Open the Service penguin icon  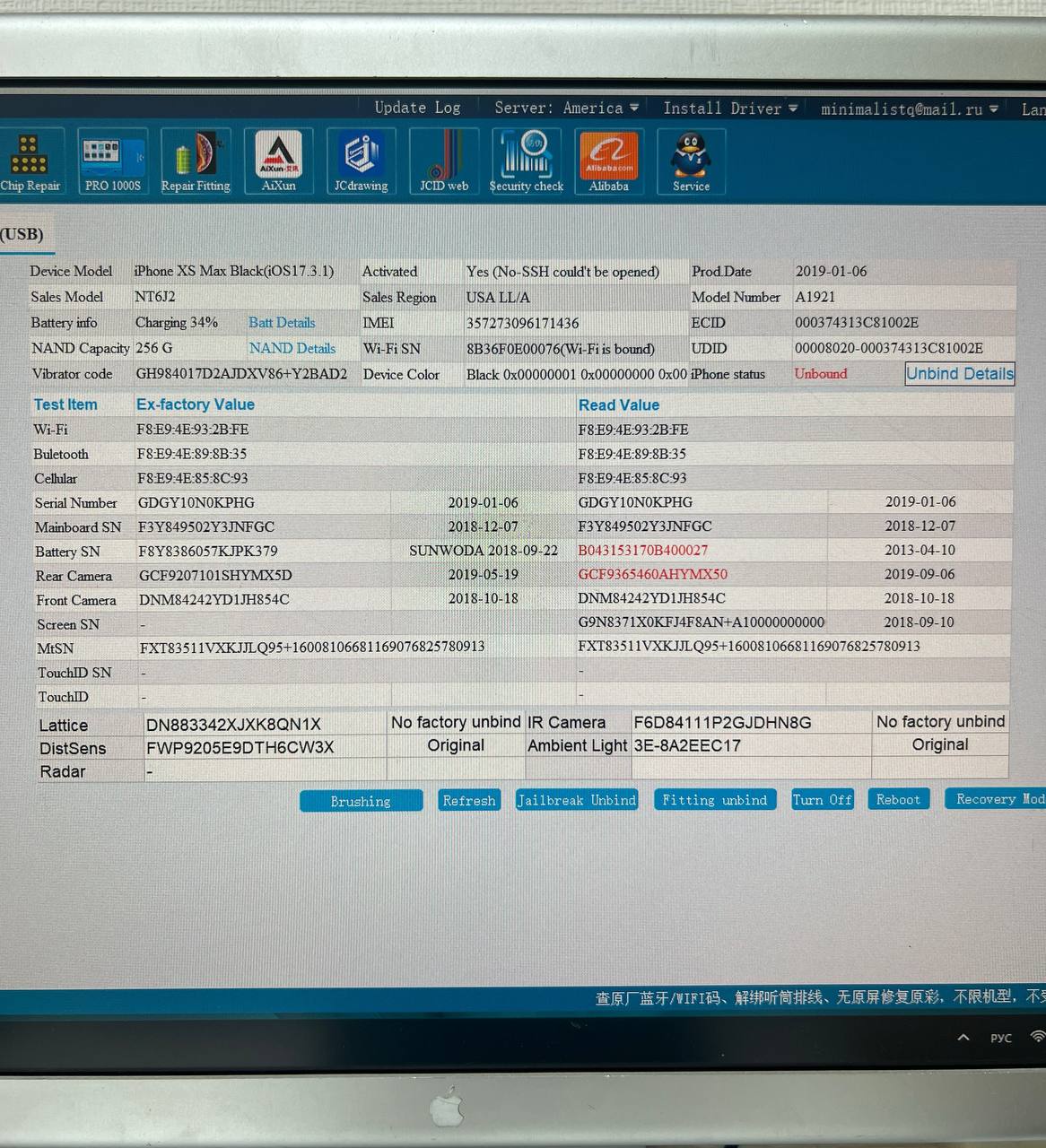[691, 161]
